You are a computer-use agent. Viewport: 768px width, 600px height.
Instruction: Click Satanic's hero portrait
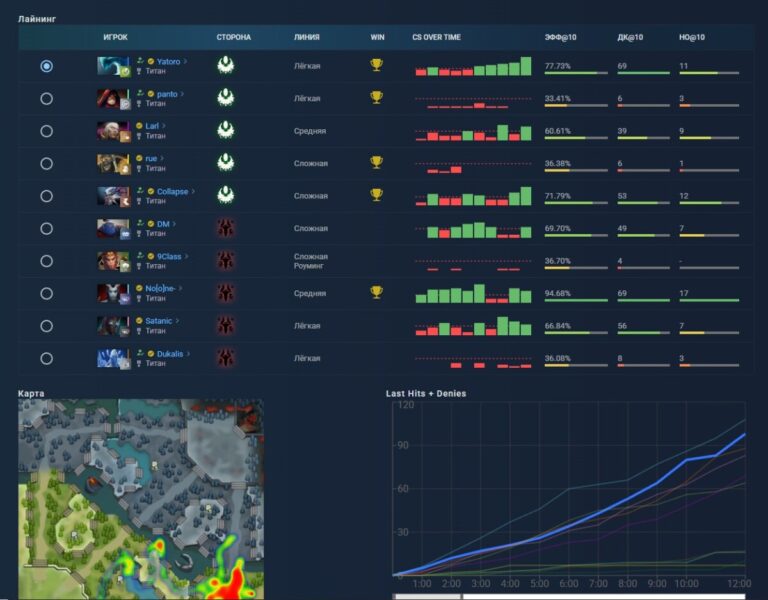pos(113,326)
